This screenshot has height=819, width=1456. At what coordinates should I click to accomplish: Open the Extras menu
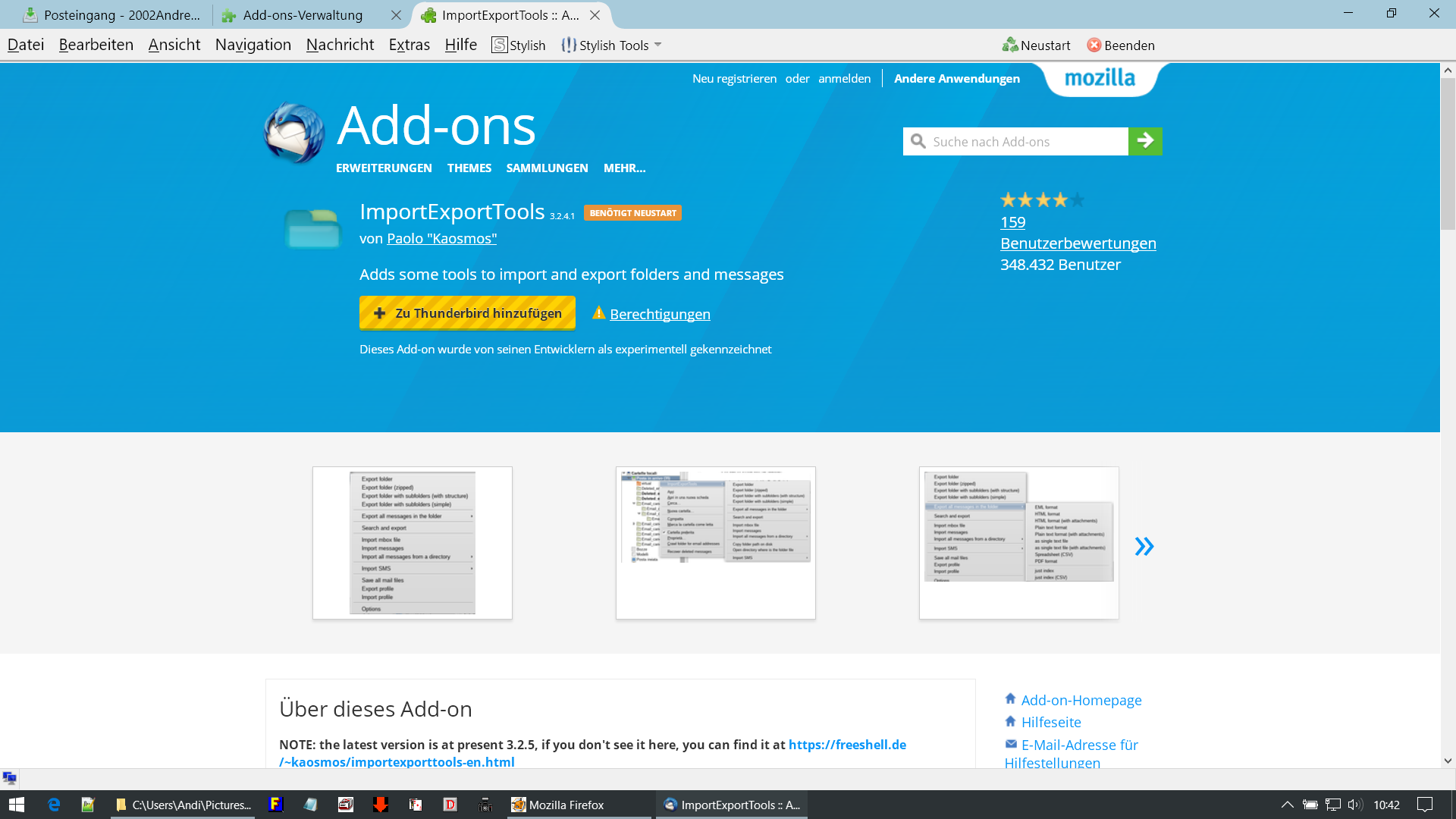pyautogui.click(x=409, y=45)
